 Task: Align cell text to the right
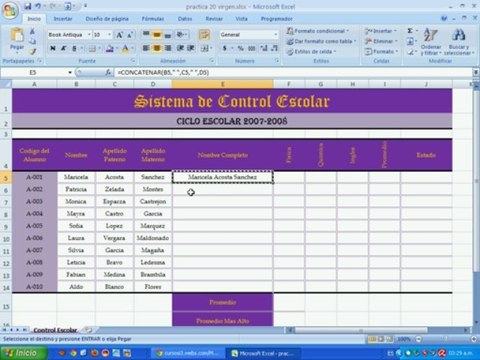point(168,48)
